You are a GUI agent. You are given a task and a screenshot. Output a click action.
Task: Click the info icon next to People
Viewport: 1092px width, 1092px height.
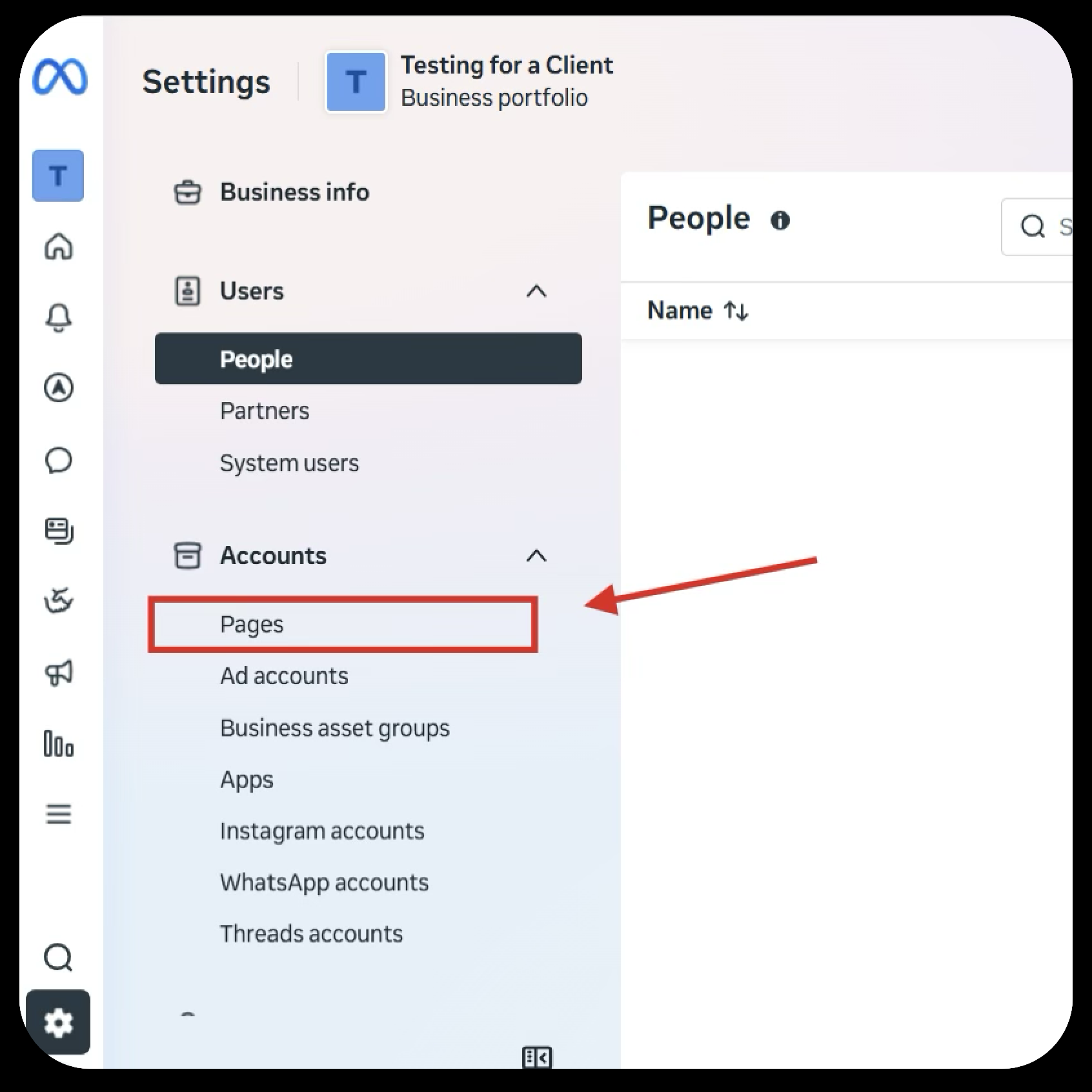[x=780, y=221]
